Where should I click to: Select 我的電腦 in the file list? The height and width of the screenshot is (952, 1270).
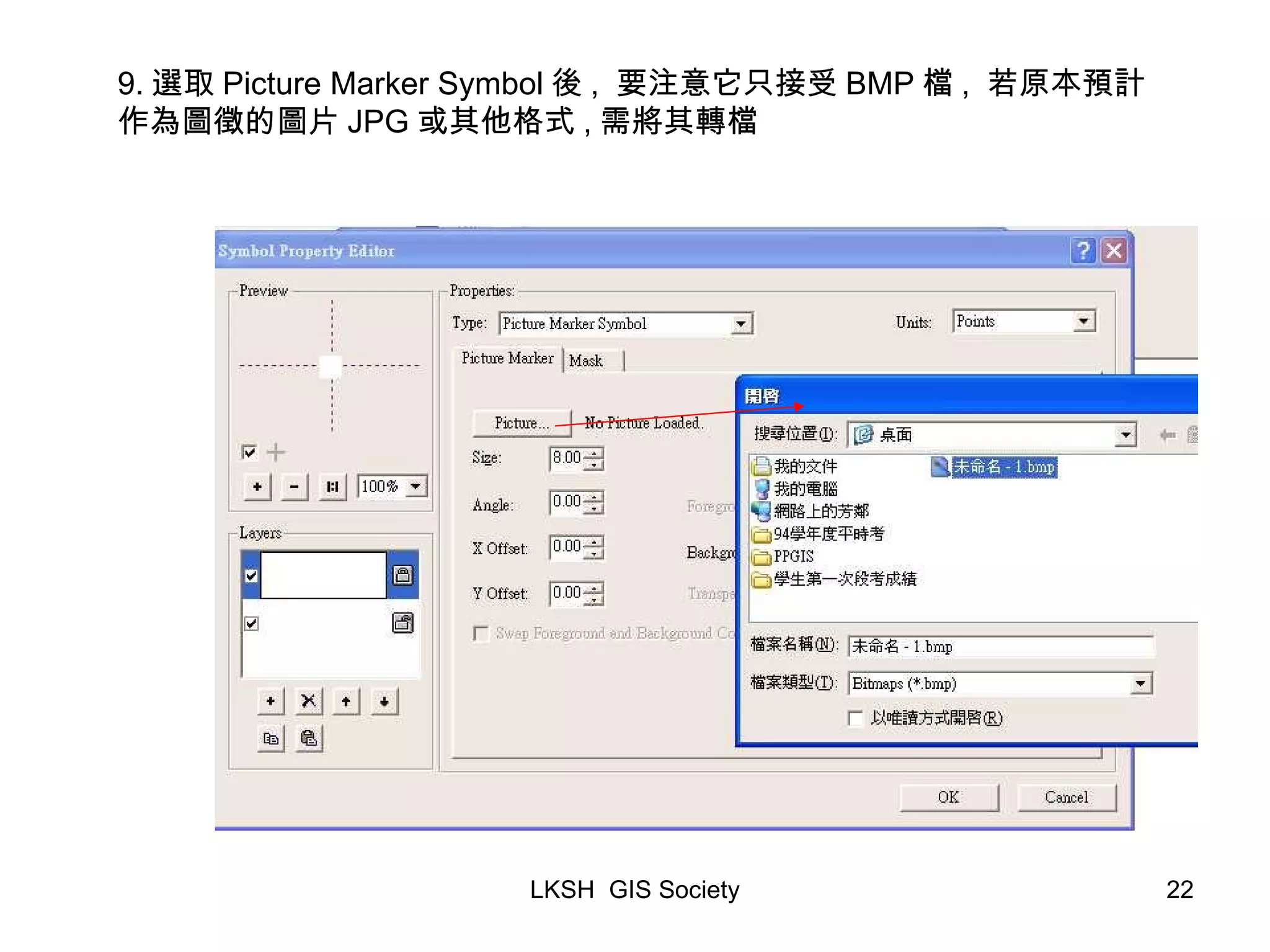(x=794, y=489)
